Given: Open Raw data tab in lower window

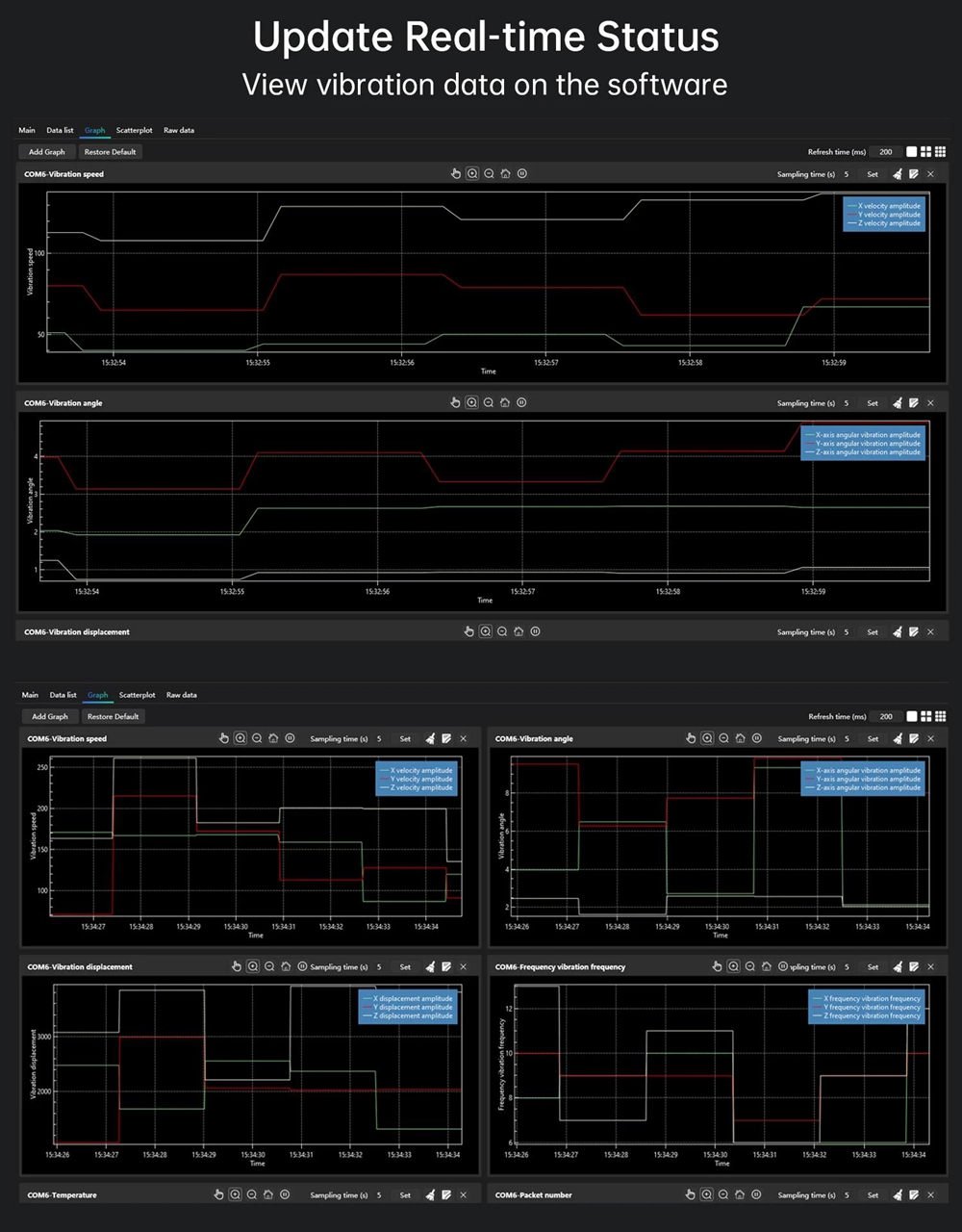Looking at the screenshot, I should [x=181, y=695].
